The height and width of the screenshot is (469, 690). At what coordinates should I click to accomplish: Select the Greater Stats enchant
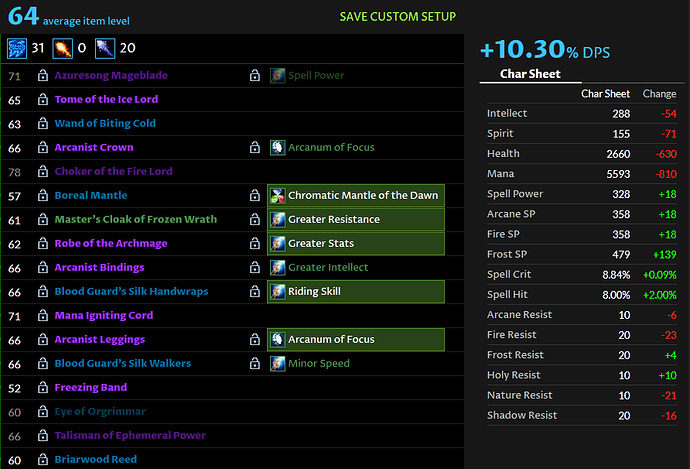(356, 243)
